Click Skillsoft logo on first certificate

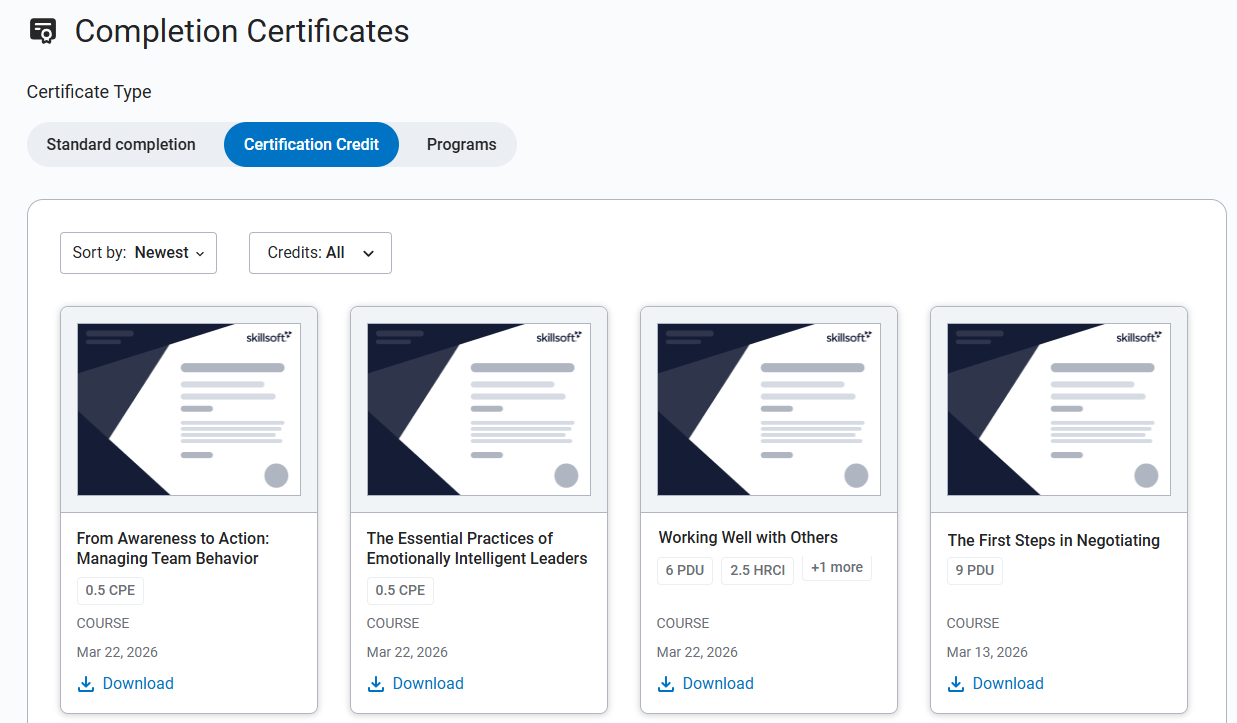269,337
